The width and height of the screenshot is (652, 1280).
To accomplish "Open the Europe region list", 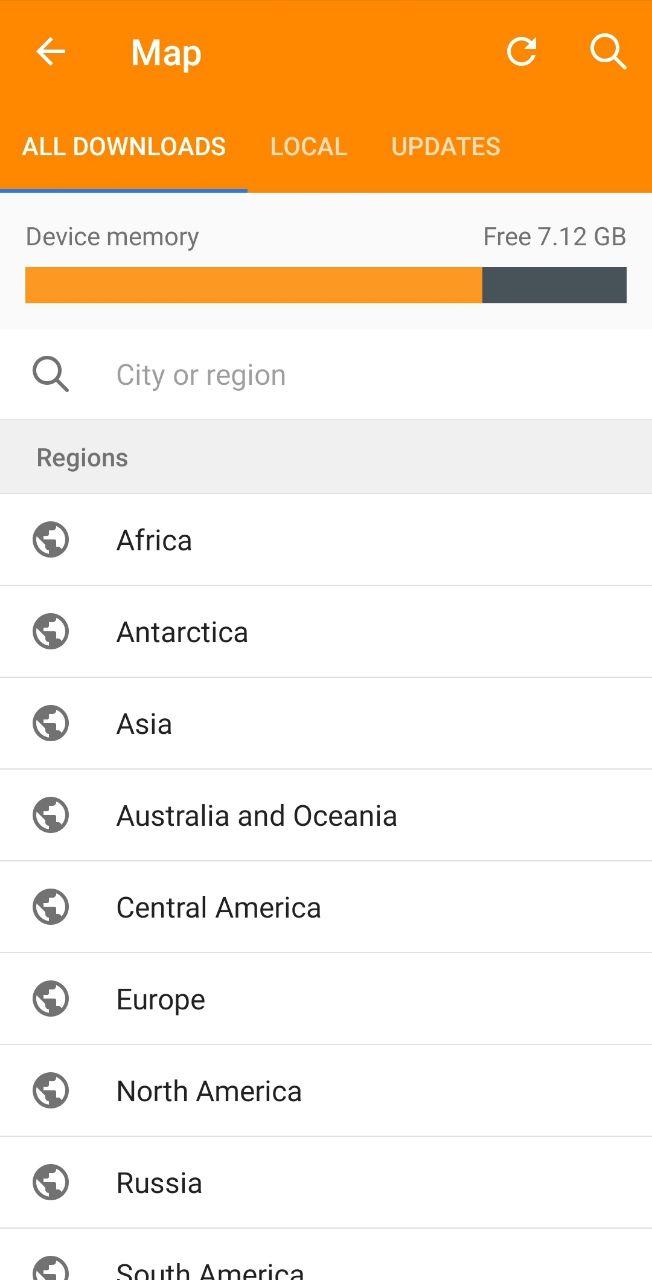I will pyautogui.click(x=326, y=999).
